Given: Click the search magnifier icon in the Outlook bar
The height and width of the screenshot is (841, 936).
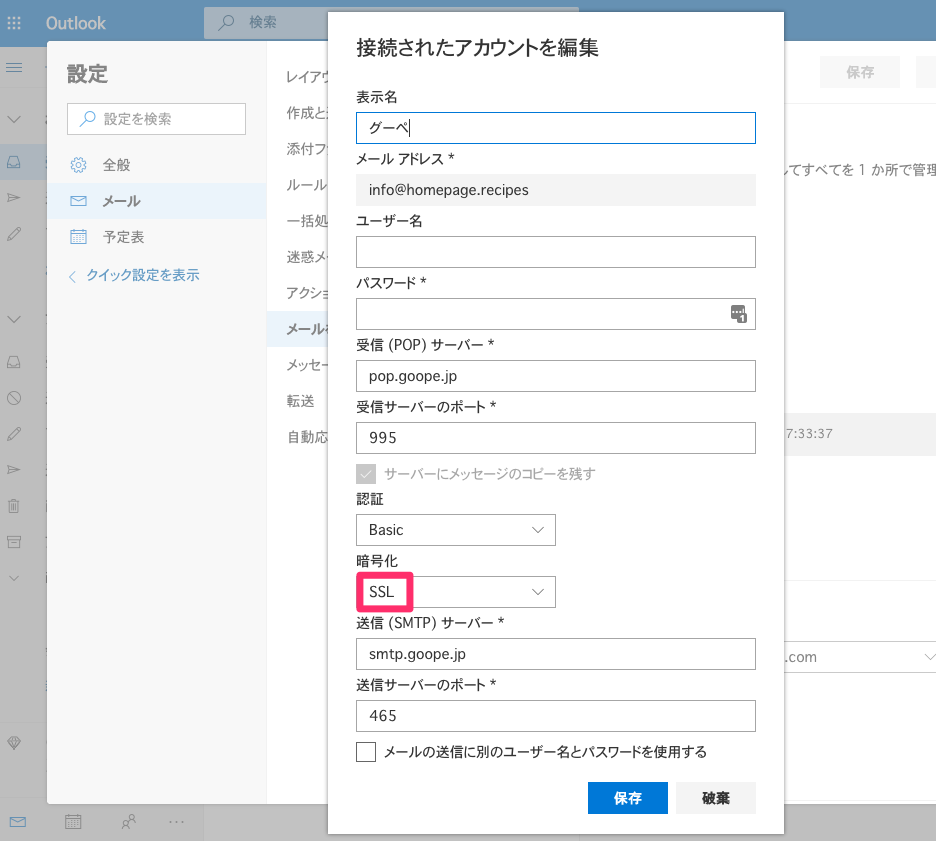Looking at the screenshot, I should 226,23.
